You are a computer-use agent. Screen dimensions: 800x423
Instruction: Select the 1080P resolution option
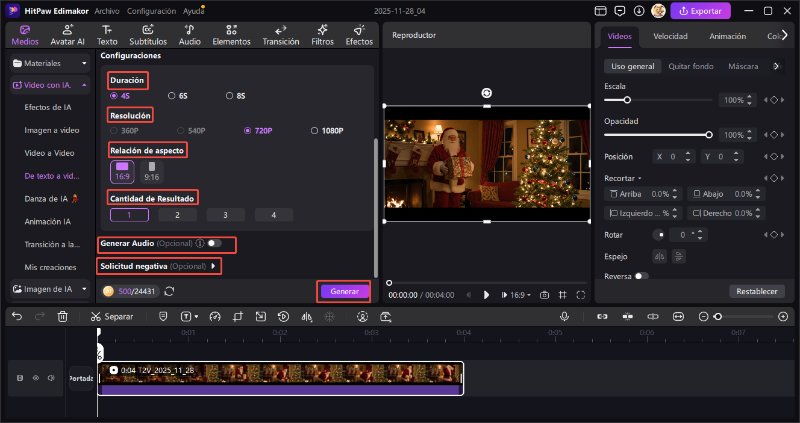click(327, 131)
